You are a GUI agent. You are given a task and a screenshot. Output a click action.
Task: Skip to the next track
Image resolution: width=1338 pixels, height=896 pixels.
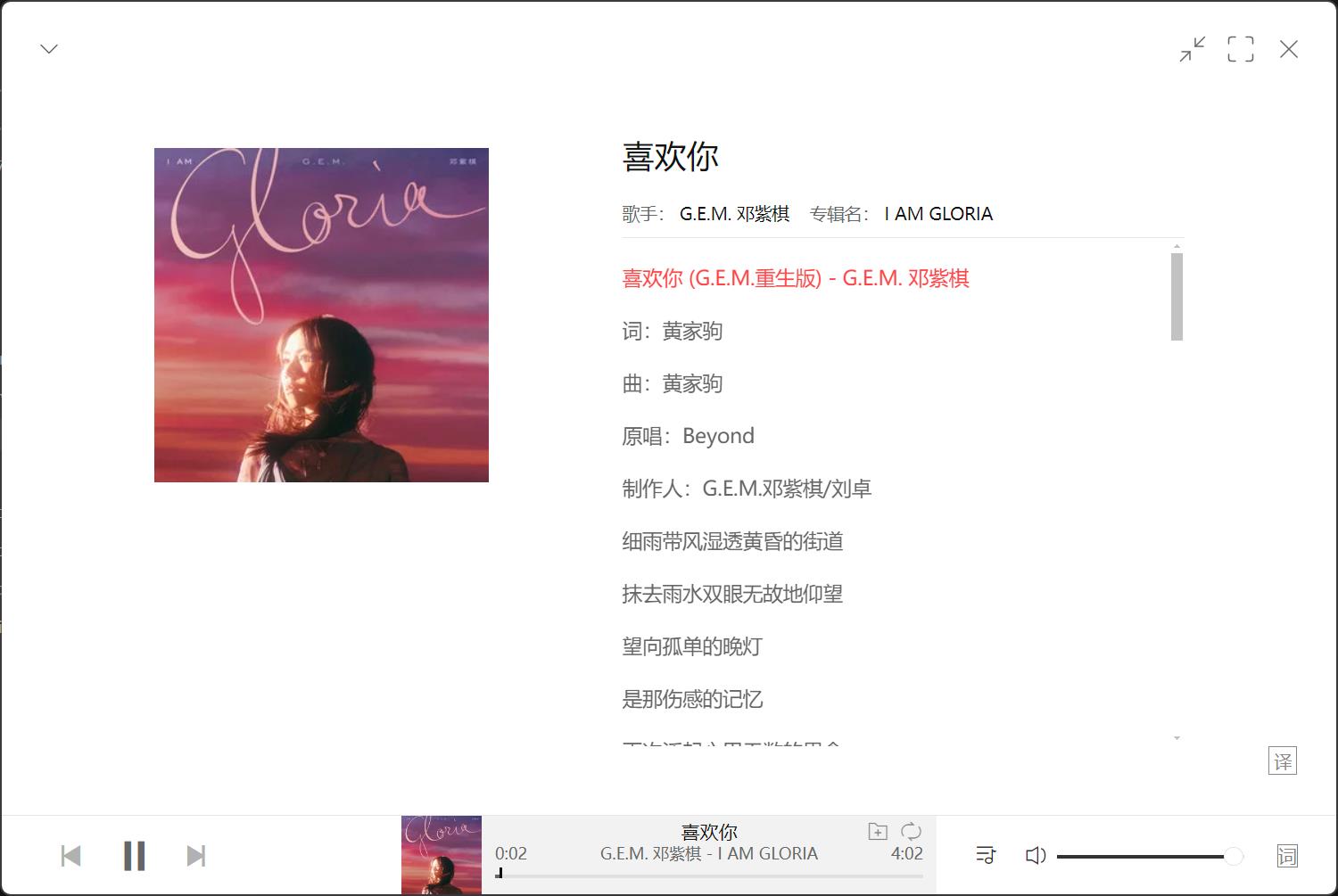[x=196, y=856]
